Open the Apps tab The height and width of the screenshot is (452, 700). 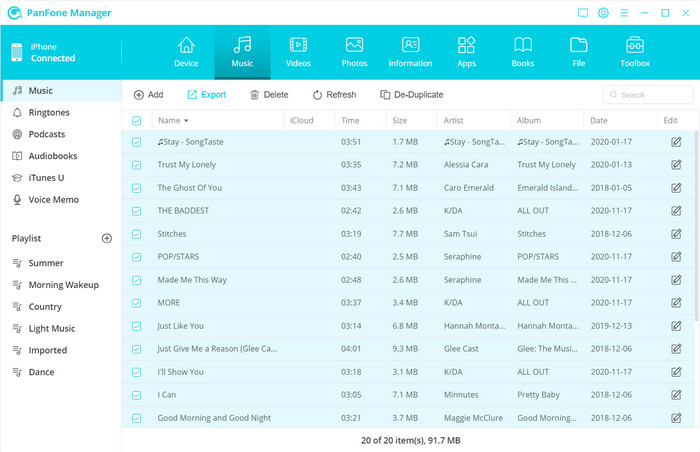click(467, 52)
